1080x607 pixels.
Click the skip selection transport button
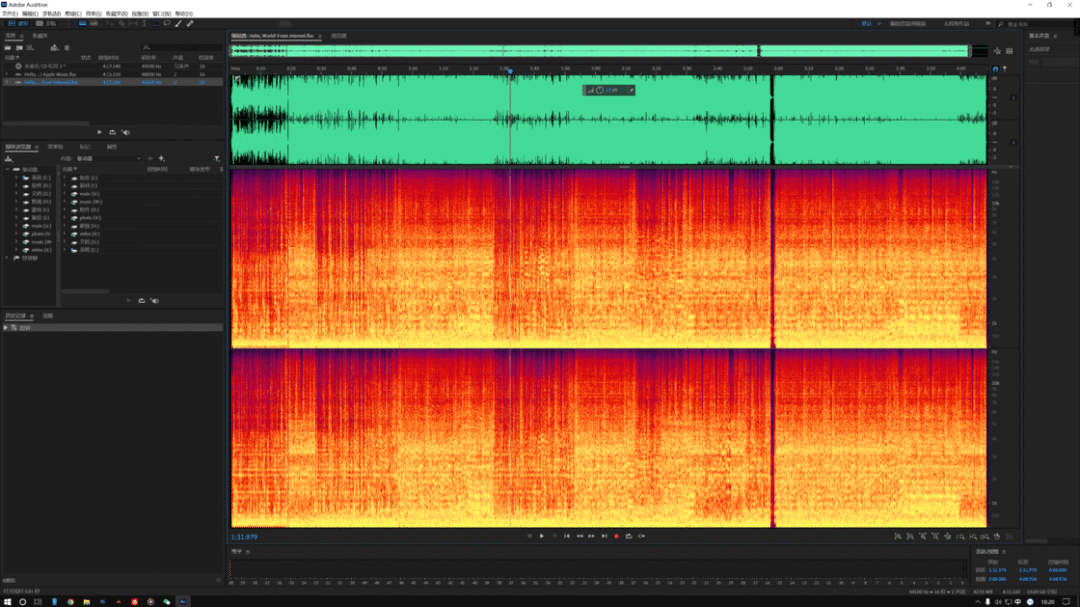pyautogui.click(x=641, y=536)
